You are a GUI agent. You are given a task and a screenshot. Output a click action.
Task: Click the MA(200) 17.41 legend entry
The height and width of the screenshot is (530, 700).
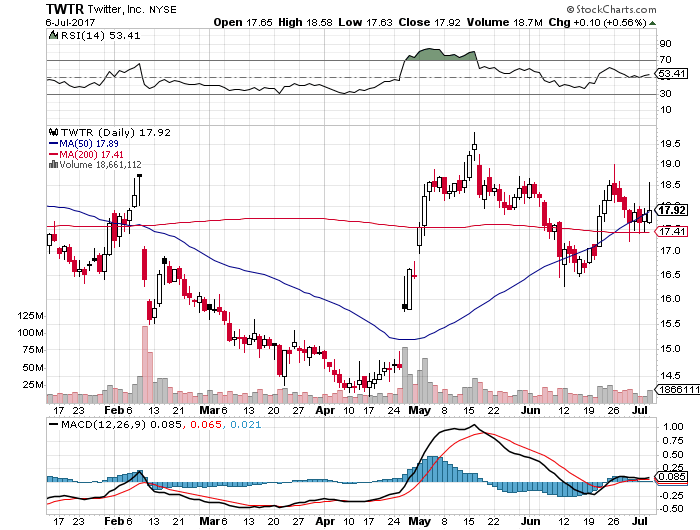point(86,154)
